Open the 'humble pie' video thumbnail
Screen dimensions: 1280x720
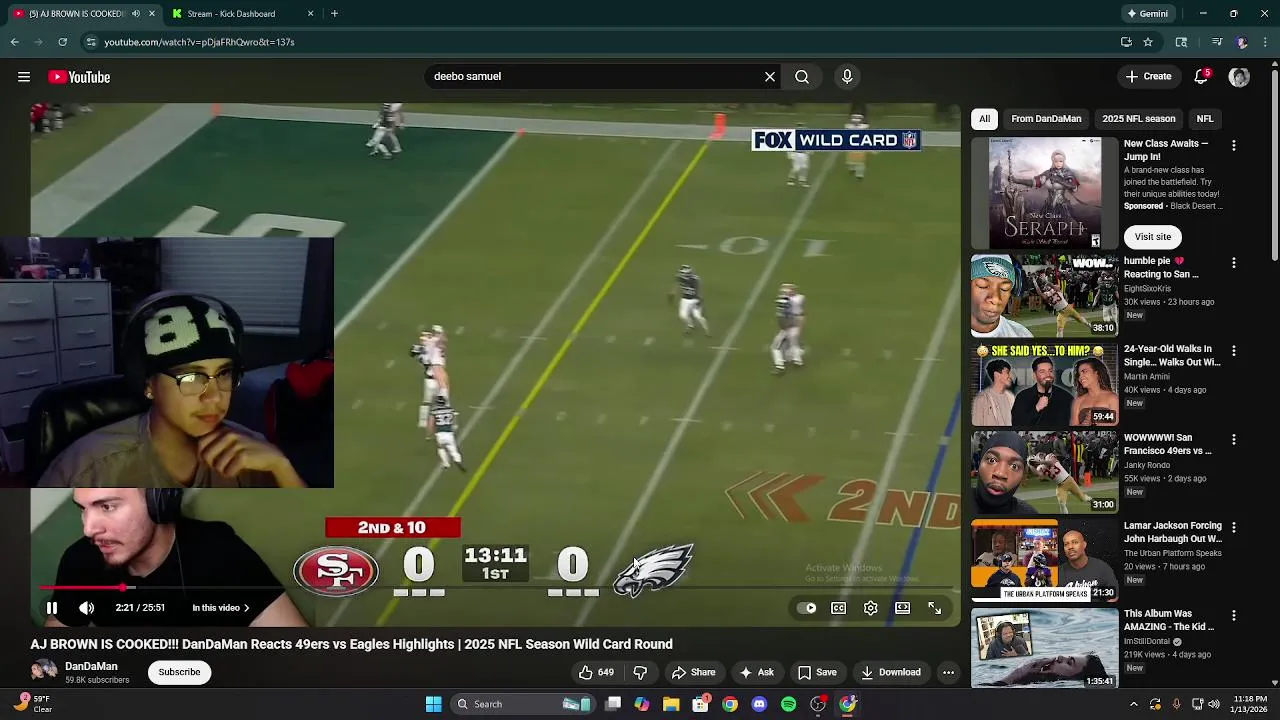[x=1044, y=296]
